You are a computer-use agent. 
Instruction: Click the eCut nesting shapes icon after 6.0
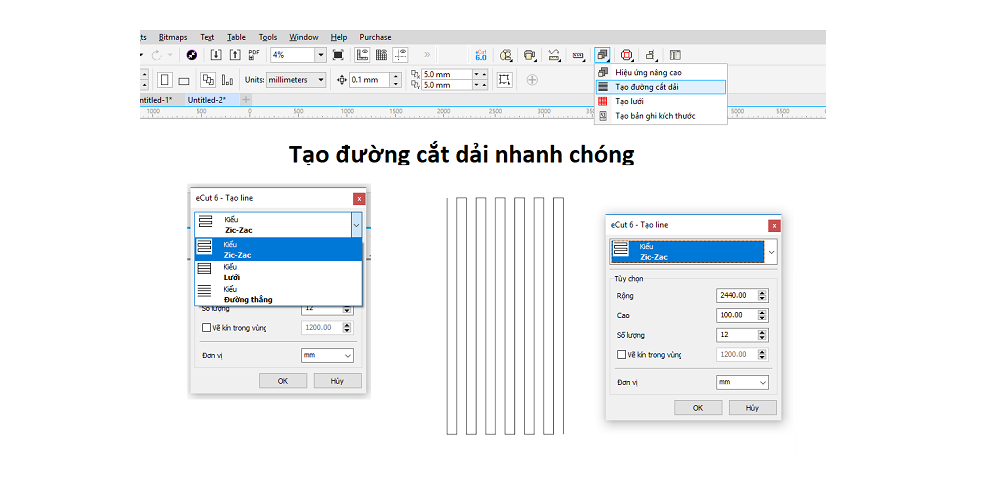point(506,55)
